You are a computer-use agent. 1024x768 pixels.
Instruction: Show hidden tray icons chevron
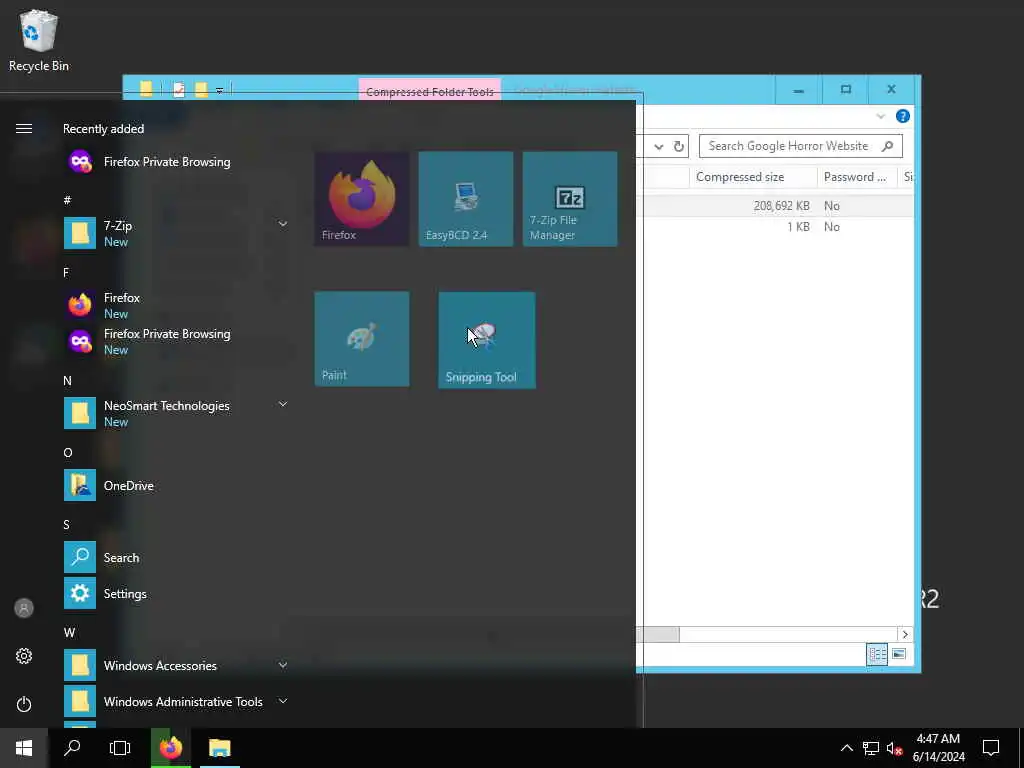[846, 748]
